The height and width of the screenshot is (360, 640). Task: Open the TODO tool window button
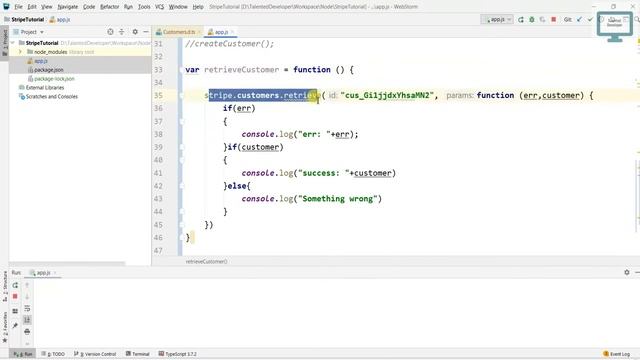tap(53, 354)
